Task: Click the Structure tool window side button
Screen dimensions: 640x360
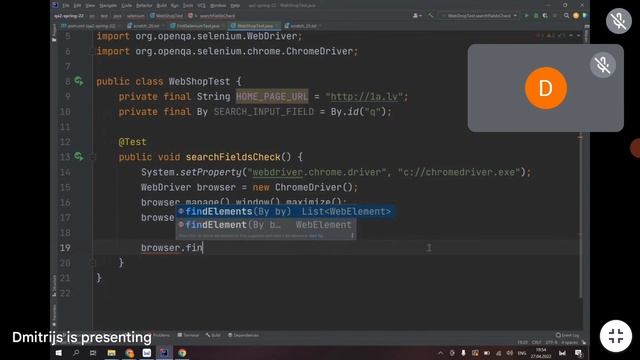Action: (54, 286)
